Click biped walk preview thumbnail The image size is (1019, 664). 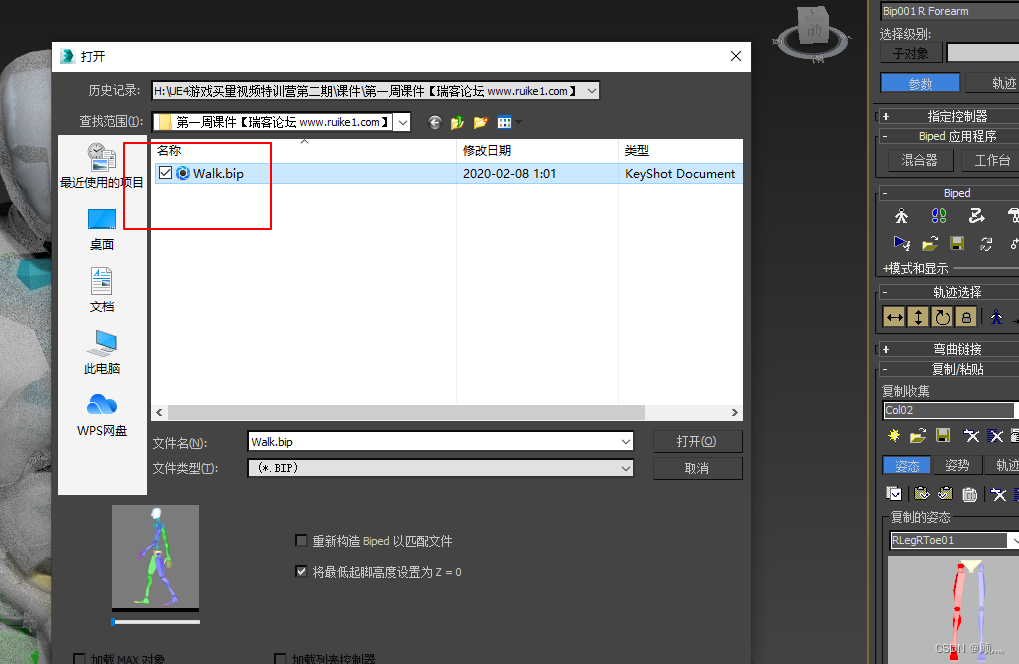tap(155, 557)
